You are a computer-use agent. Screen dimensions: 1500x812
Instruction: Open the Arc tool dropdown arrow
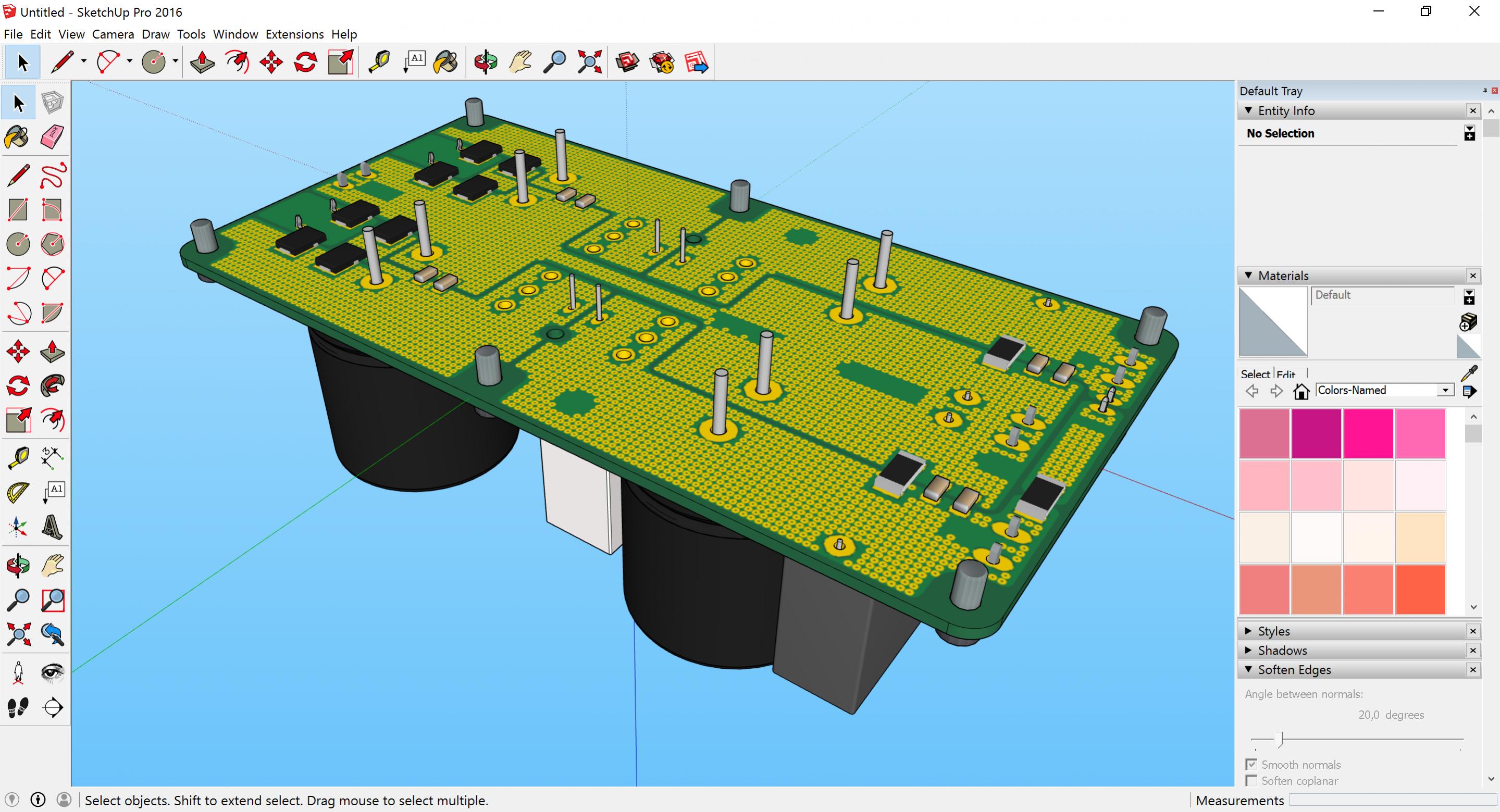coord(129,61)
